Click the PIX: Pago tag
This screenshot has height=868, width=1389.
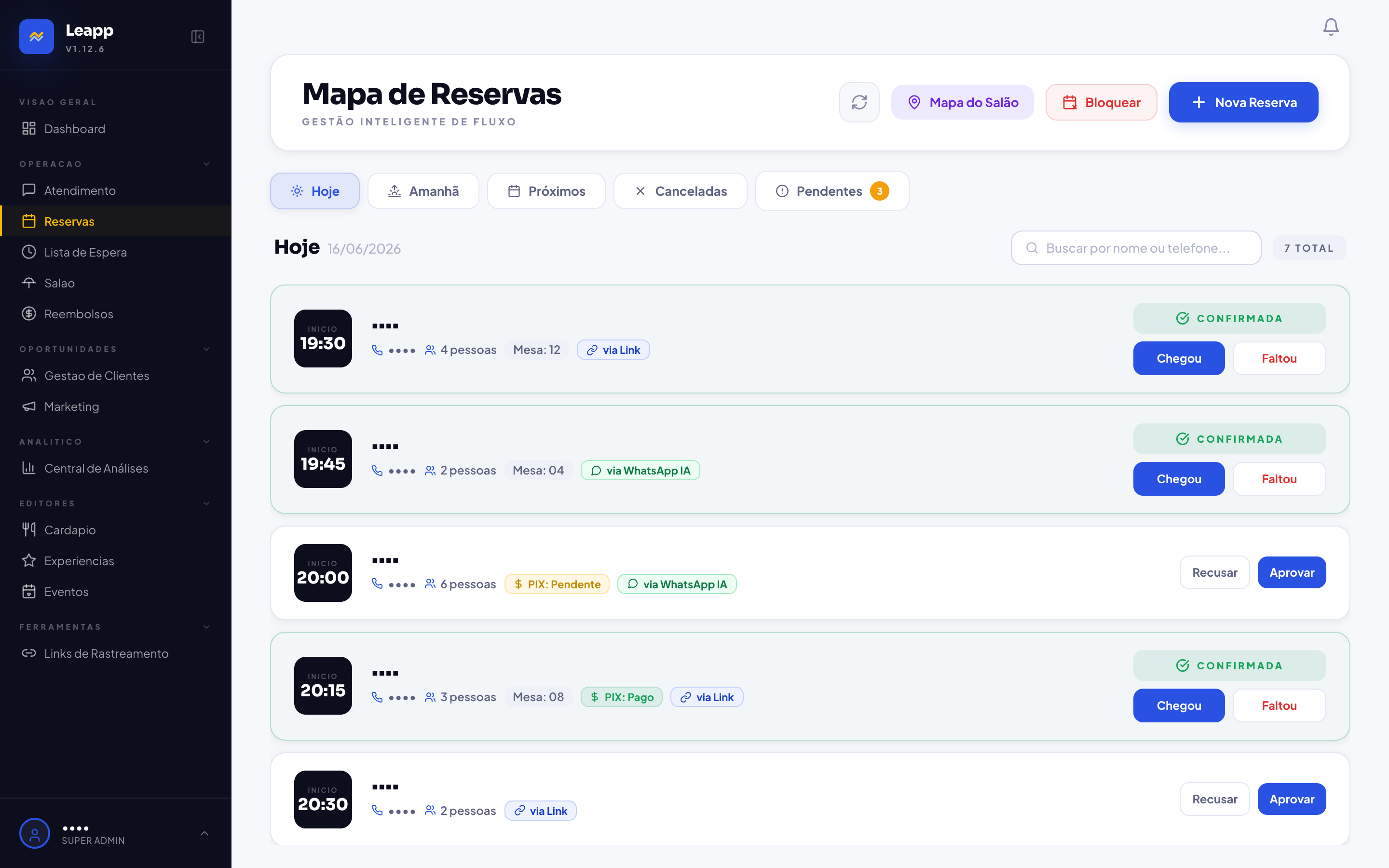click(621, 697)
